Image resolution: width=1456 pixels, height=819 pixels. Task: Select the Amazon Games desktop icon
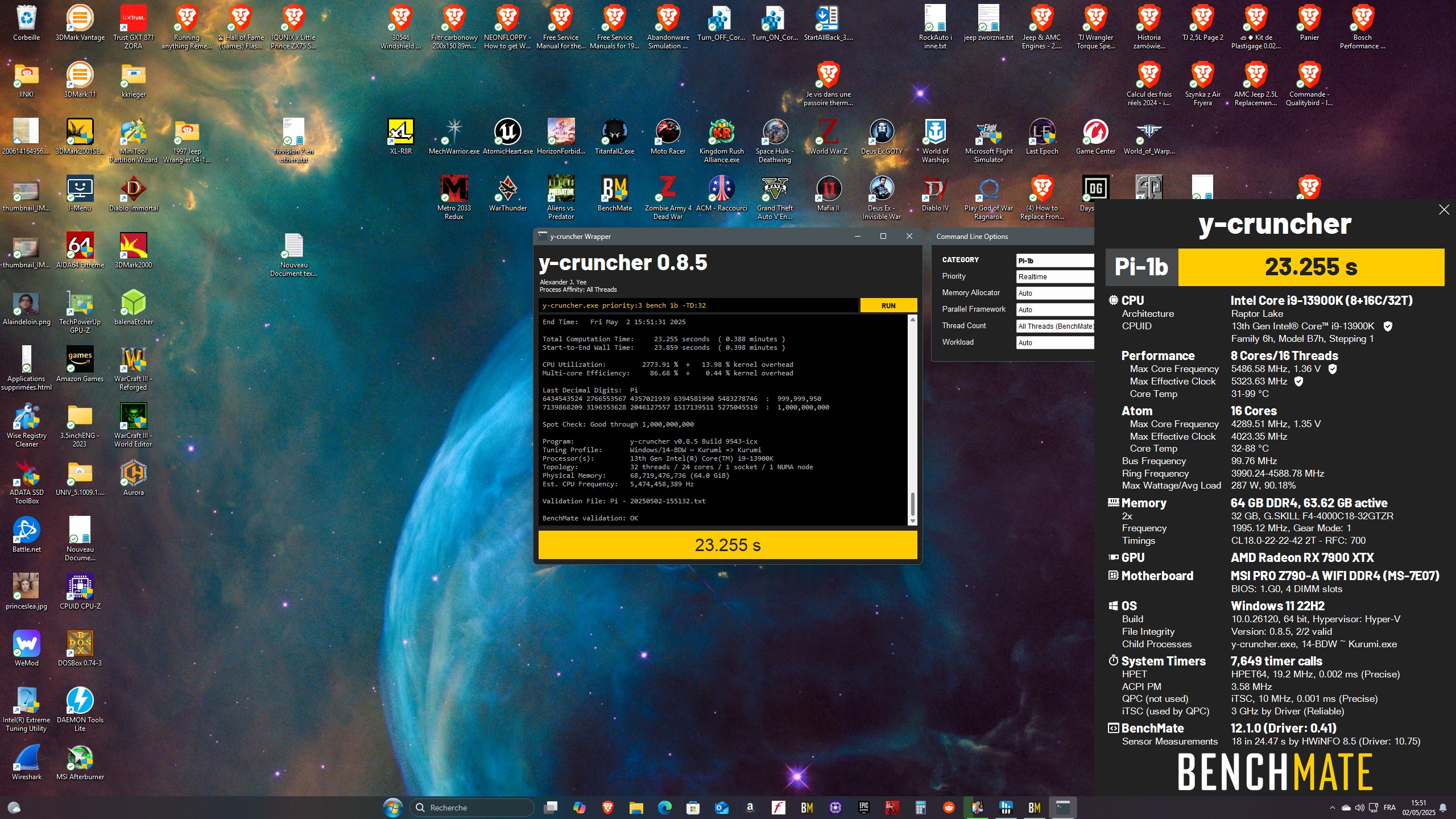click(x=80, y=365)
